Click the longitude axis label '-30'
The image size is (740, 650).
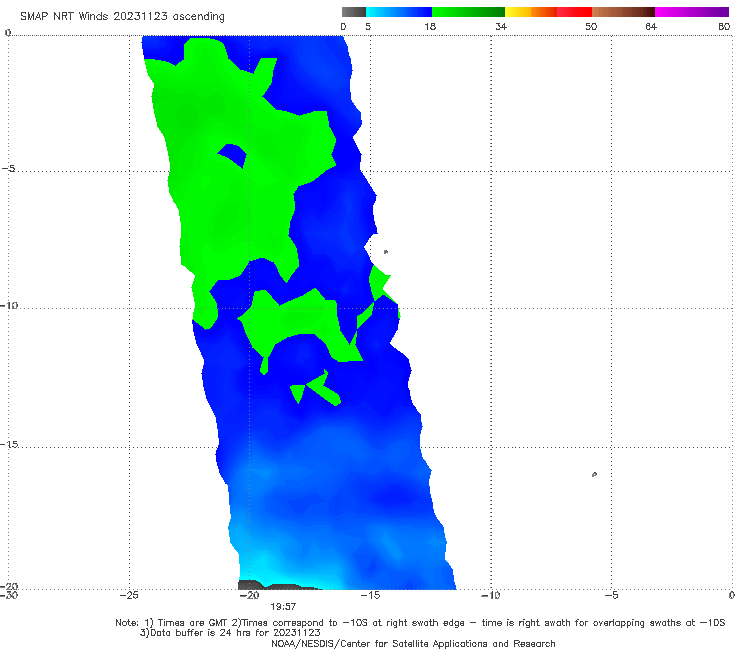[9, 595]
